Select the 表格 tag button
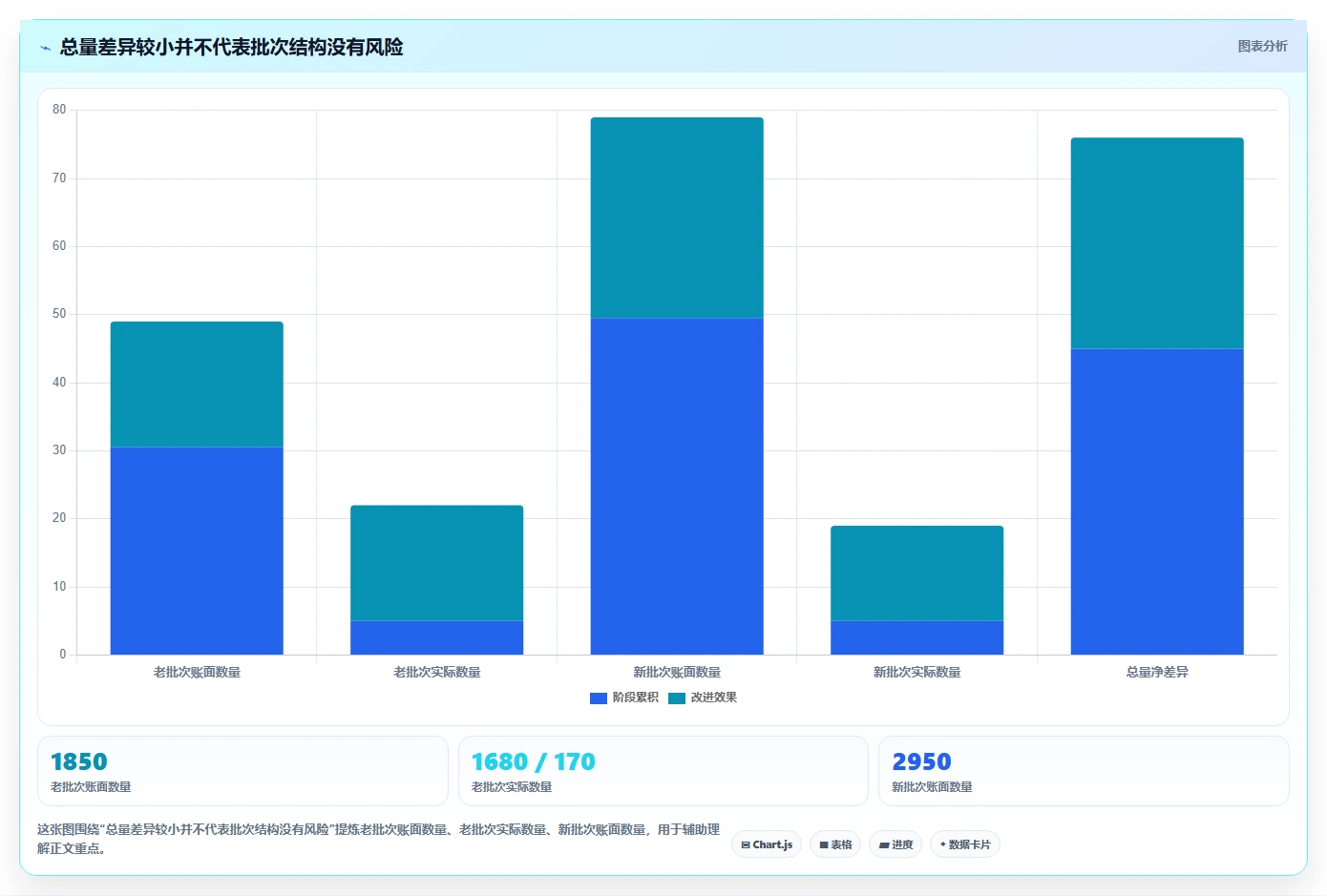Viewport: 1327px width, 896px height. tap(835, 844)
